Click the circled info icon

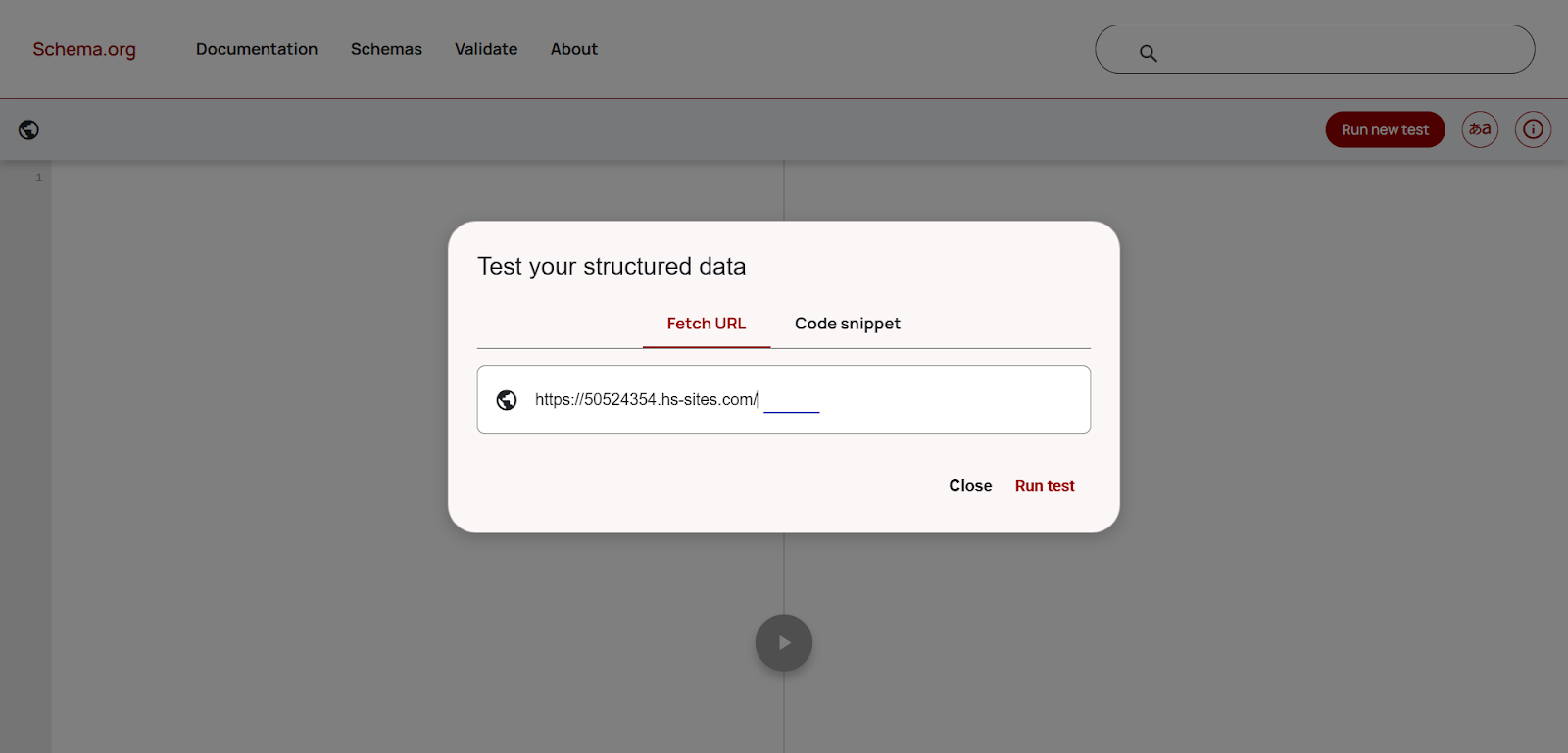tap(1533, 129)
